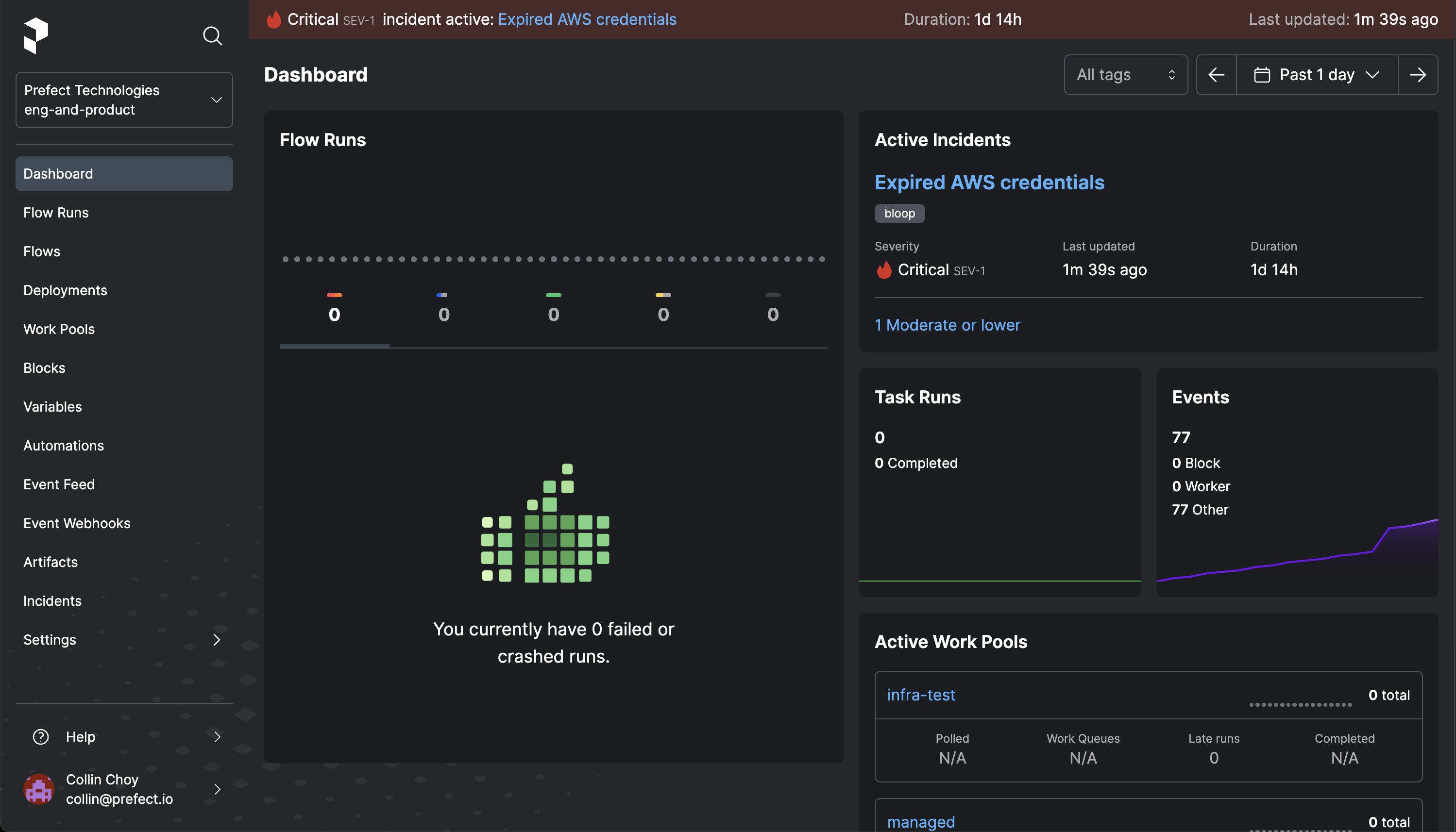The height and width of the screenshot is (832, 1456).
Task: Click Help icon in bottom sidebar
Action: point(41,736)
